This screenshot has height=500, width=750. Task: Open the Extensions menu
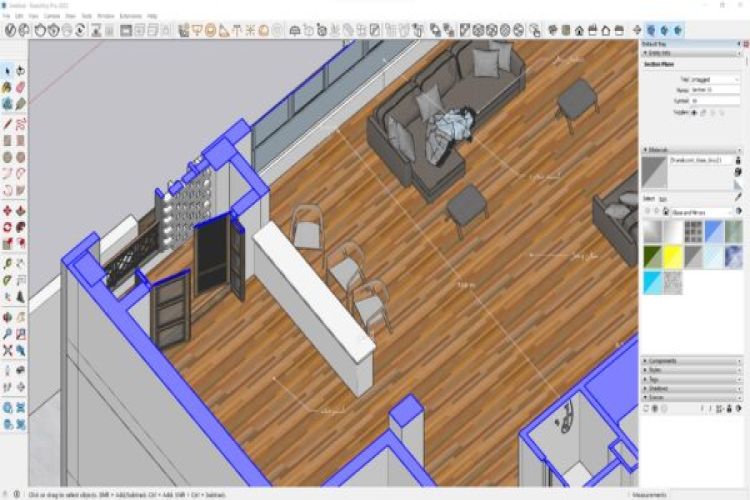click(130, 17)
